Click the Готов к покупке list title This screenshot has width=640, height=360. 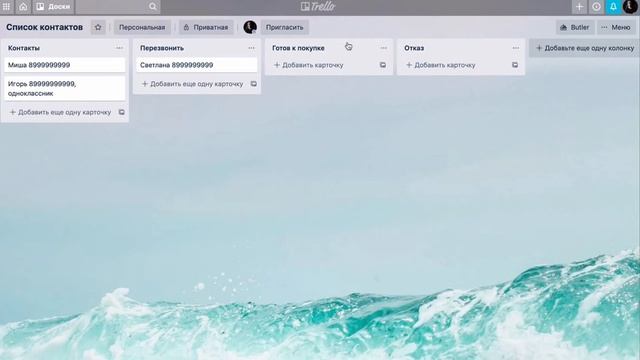[298, 48]
